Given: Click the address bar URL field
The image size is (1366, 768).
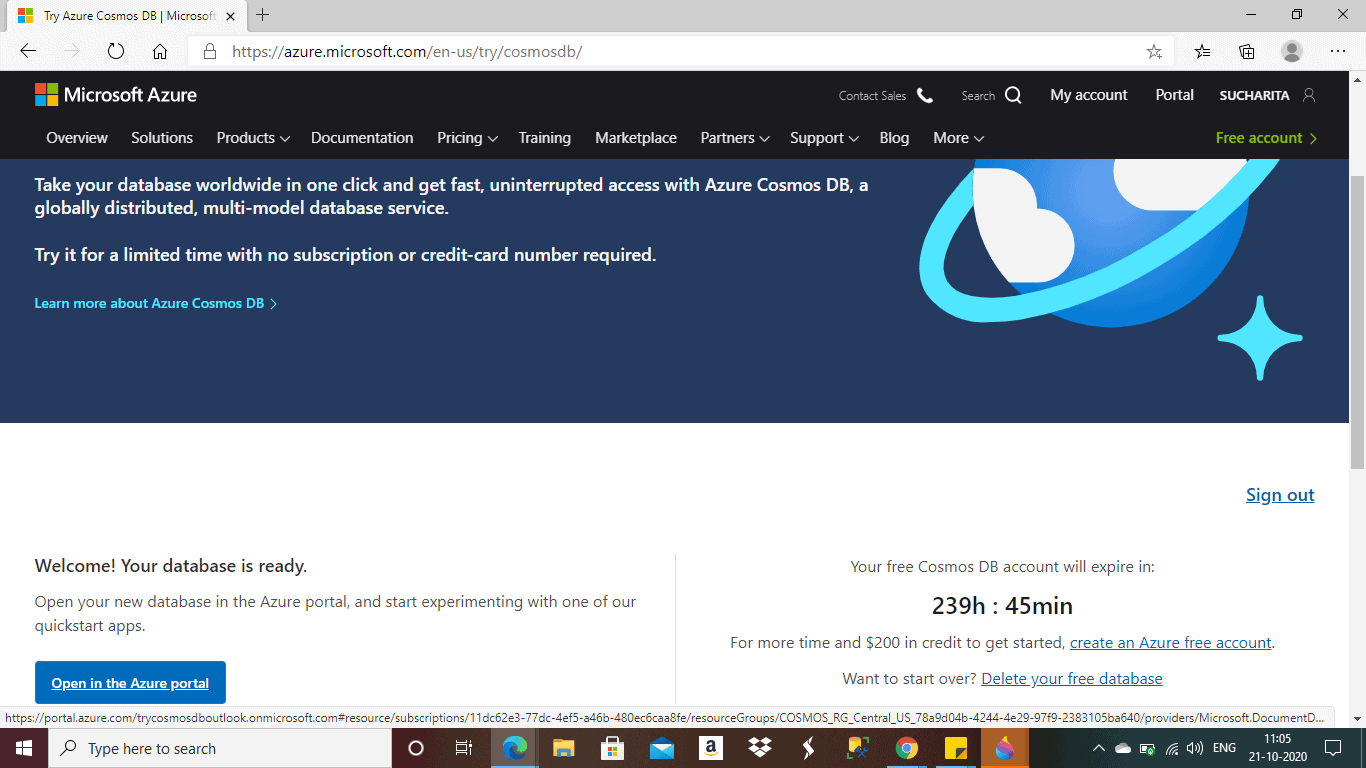Looking at the screenshot, I should (x=680, y=51).
